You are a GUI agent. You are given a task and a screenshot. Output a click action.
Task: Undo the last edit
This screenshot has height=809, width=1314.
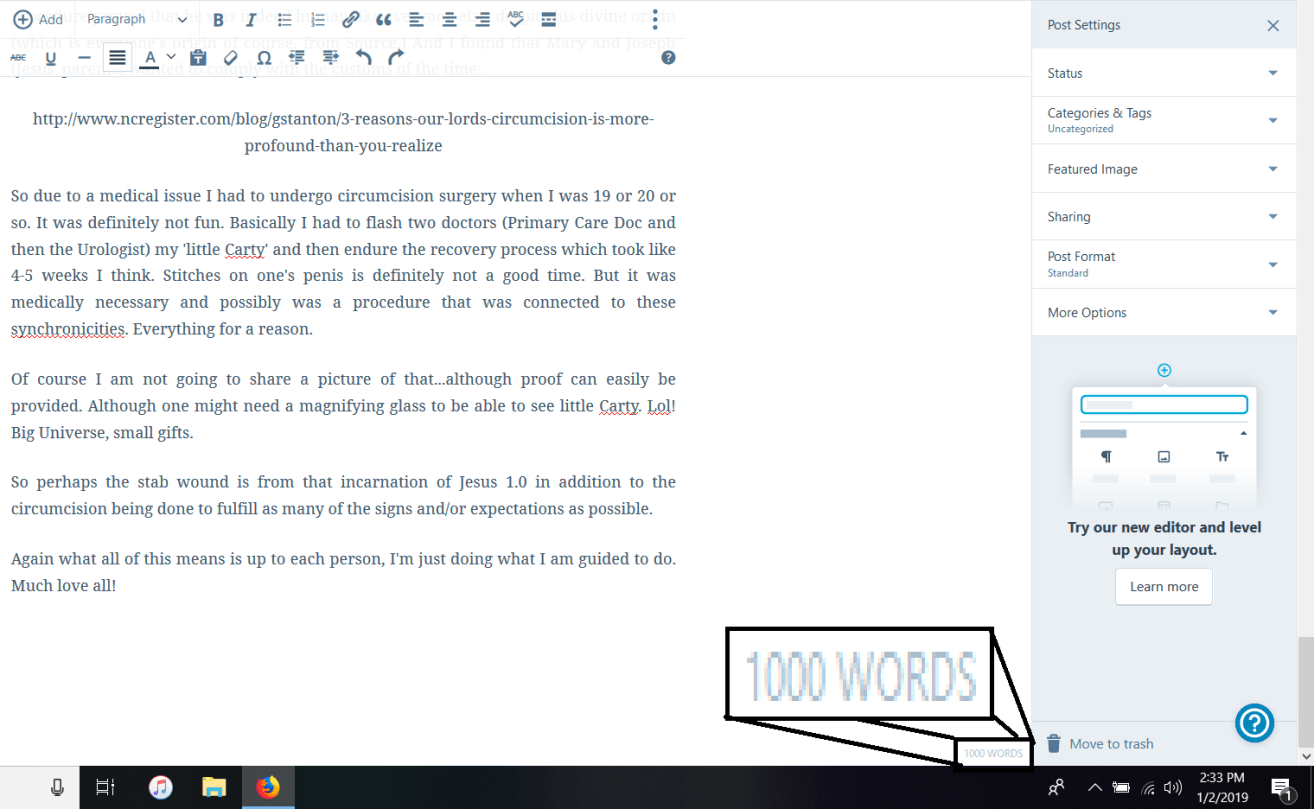[364, 57]
